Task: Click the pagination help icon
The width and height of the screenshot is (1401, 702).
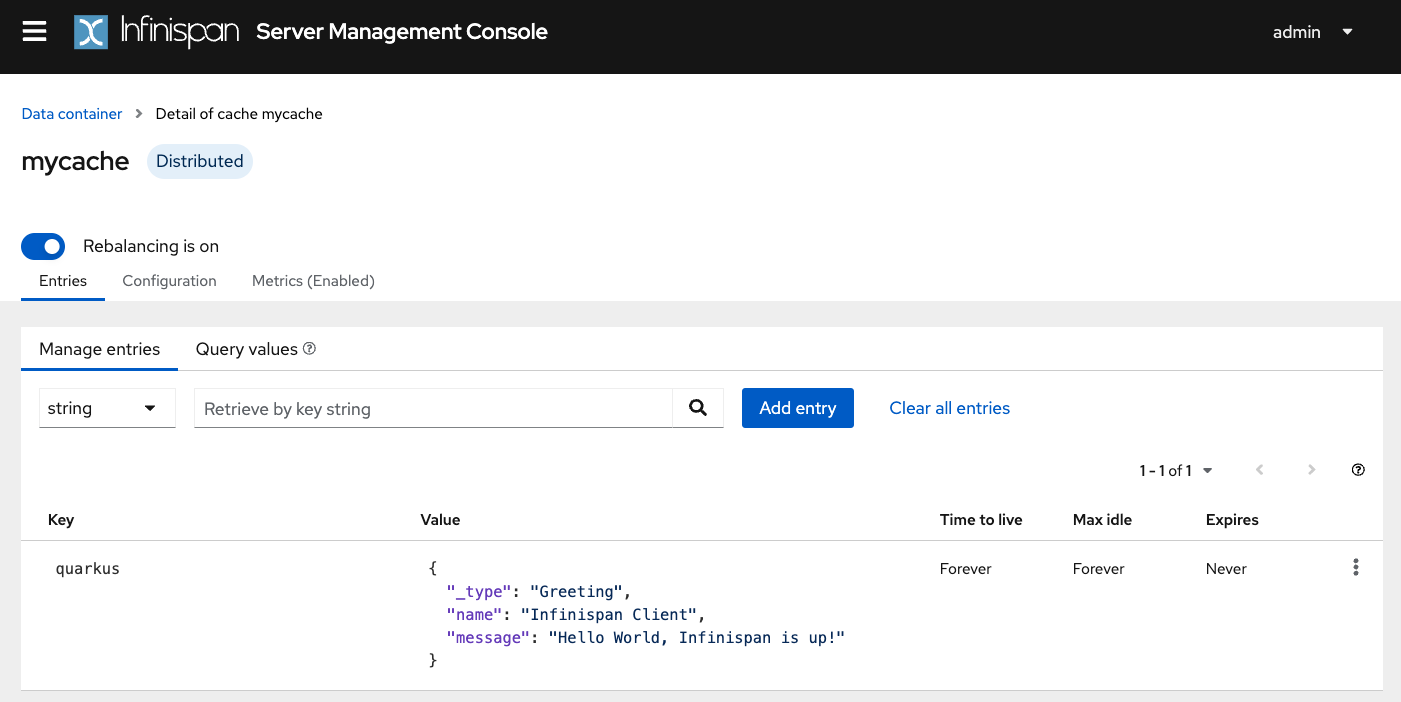Action: pyautogui.click(x=1358, y=470)
